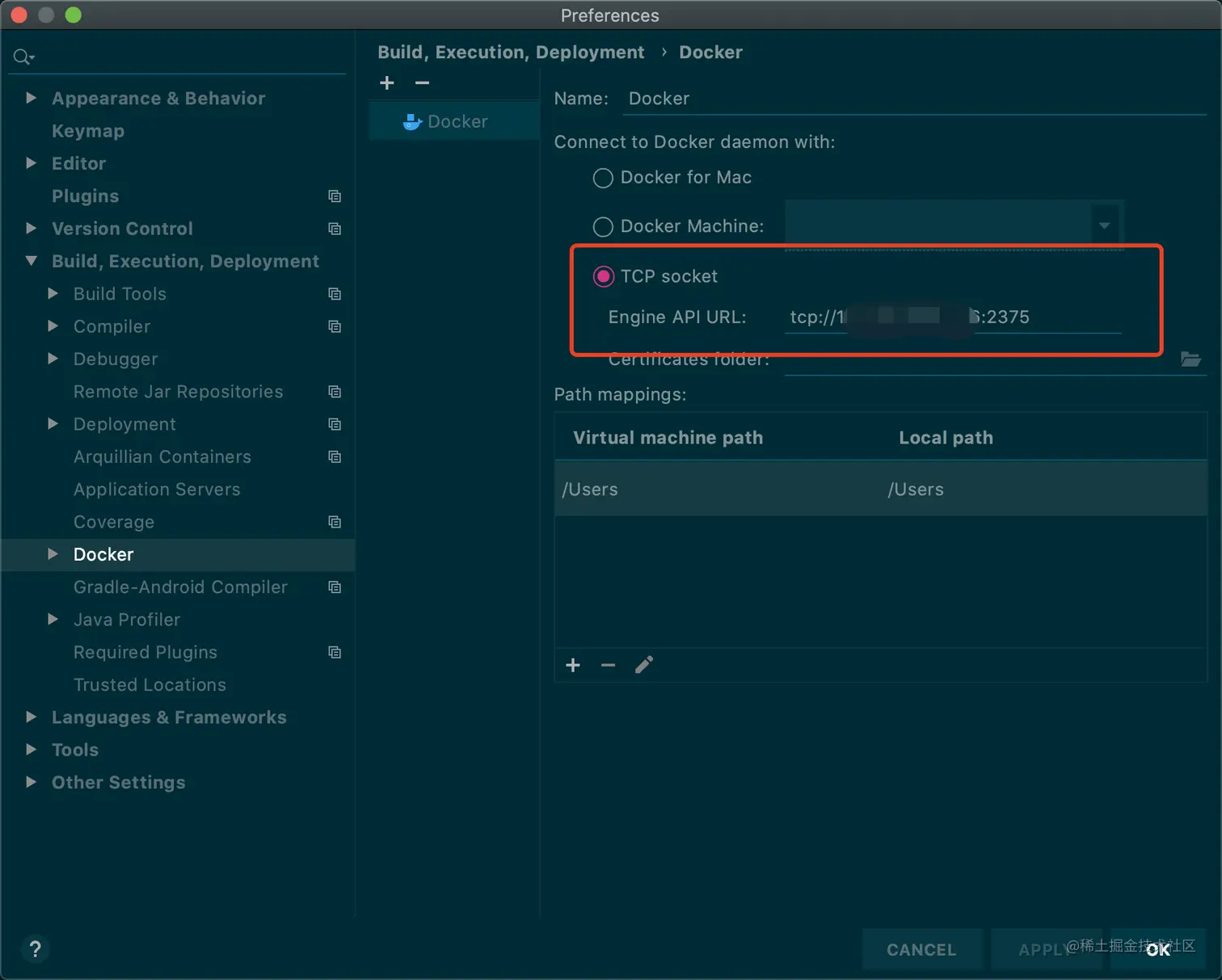This screenshot has height=980, width=1222.
Task: Click the project-level icon beside Plugins
Action: click(335, 196)
